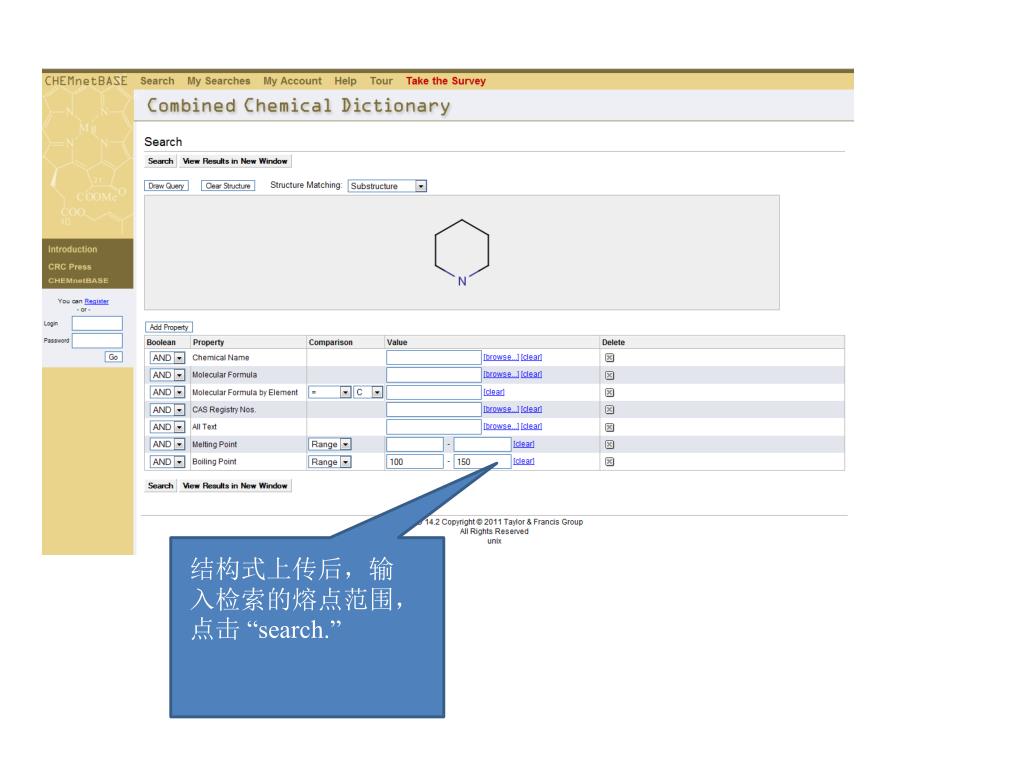Delete the CAS Registry Nos. row
The image size is (1024, 768).
click(609, 409)
